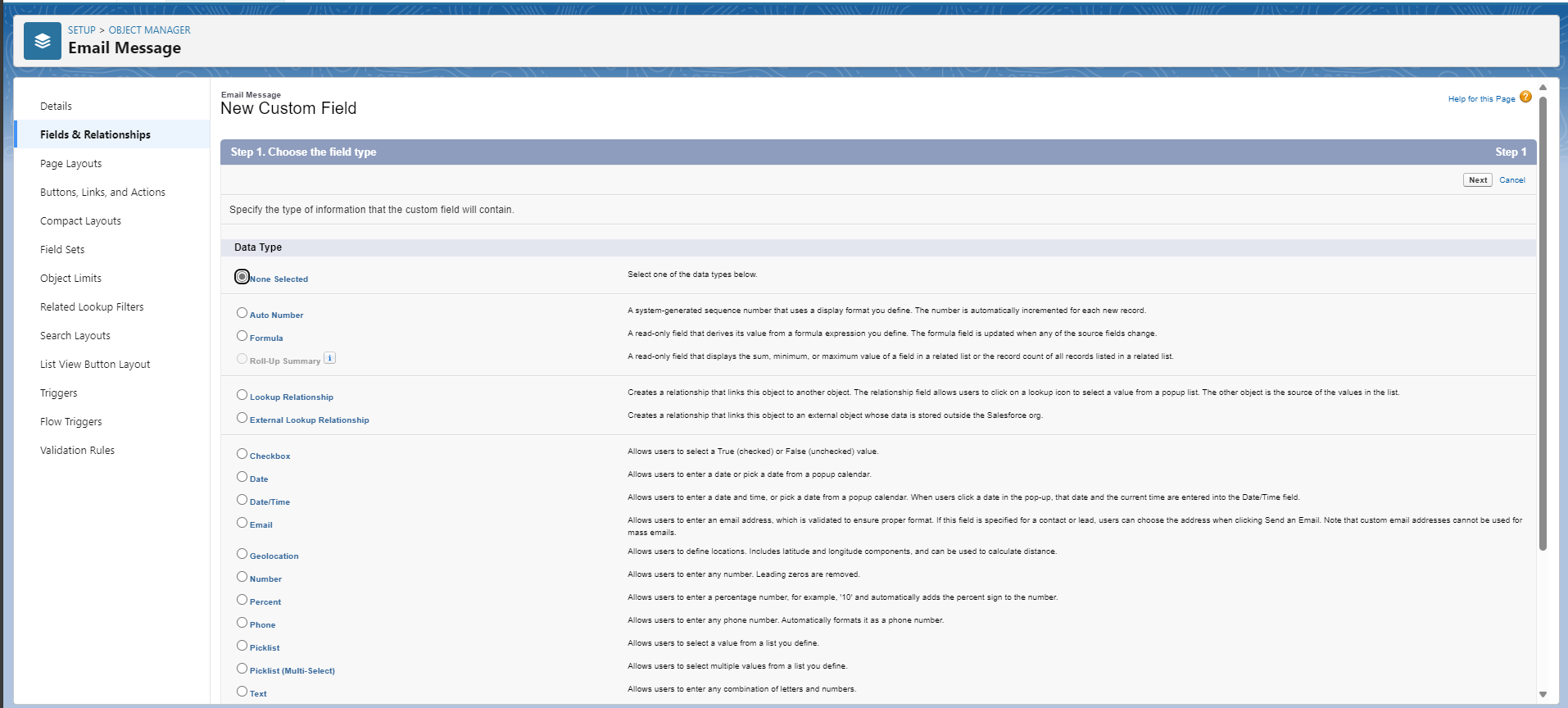Click the page vertical scrollbar thumb
This screenshot has height=708, width=1568.
click(1543, 324)
